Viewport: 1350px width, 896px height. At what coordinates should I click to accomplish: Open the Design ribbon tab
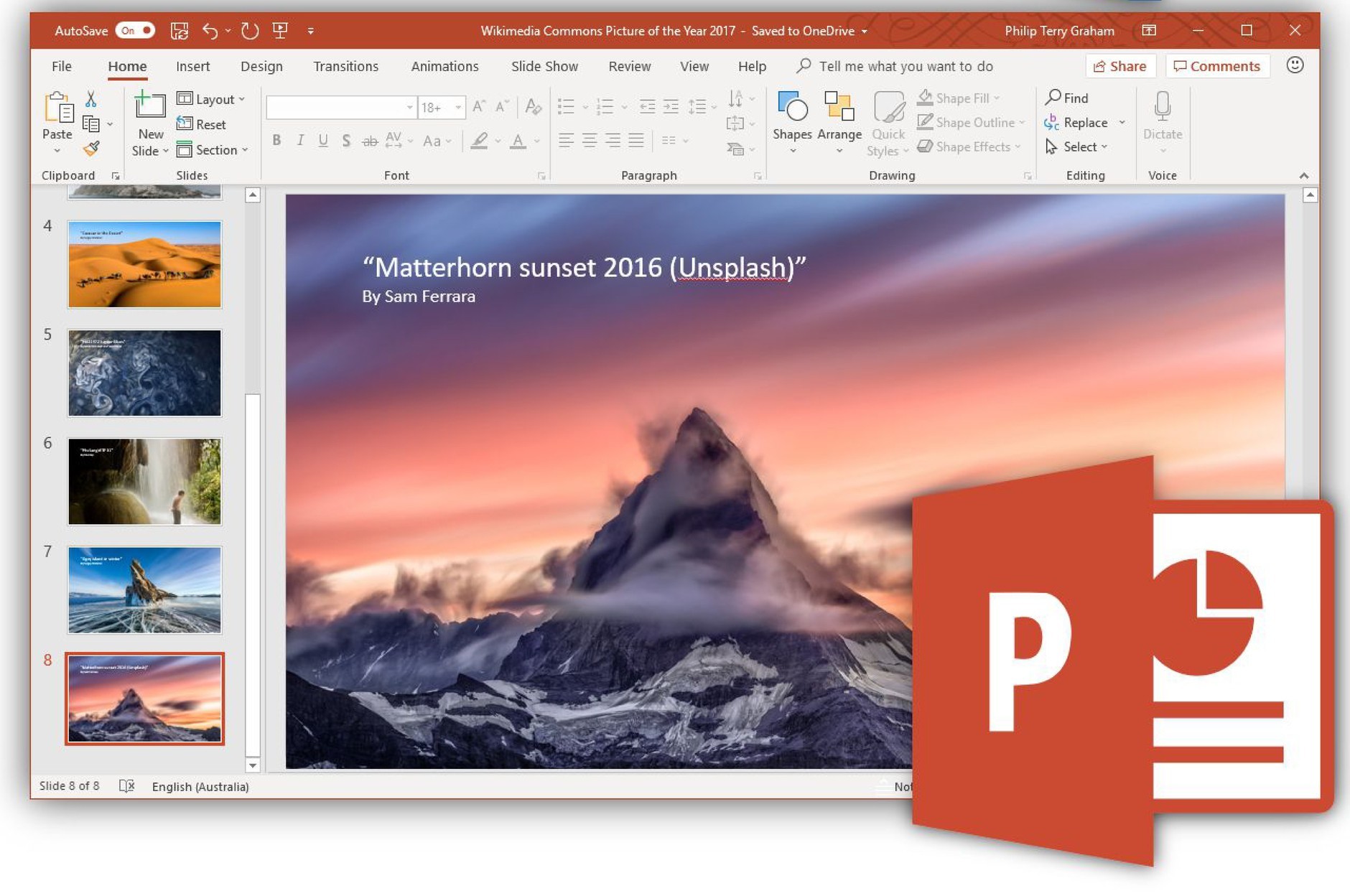[261, 66]
